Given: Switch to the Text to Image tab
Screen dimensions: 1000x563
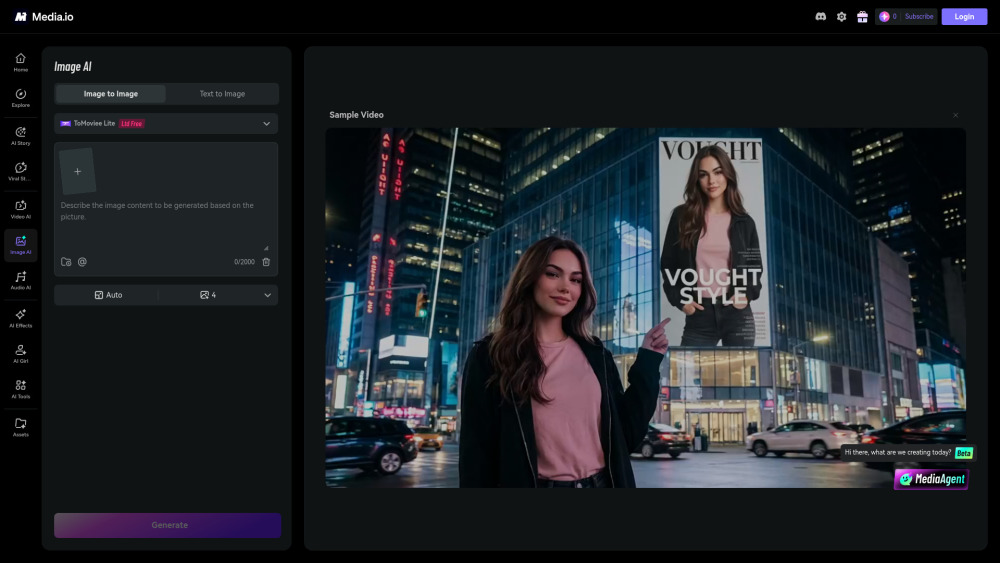Looking at the screenshot, I should point(222,94).
